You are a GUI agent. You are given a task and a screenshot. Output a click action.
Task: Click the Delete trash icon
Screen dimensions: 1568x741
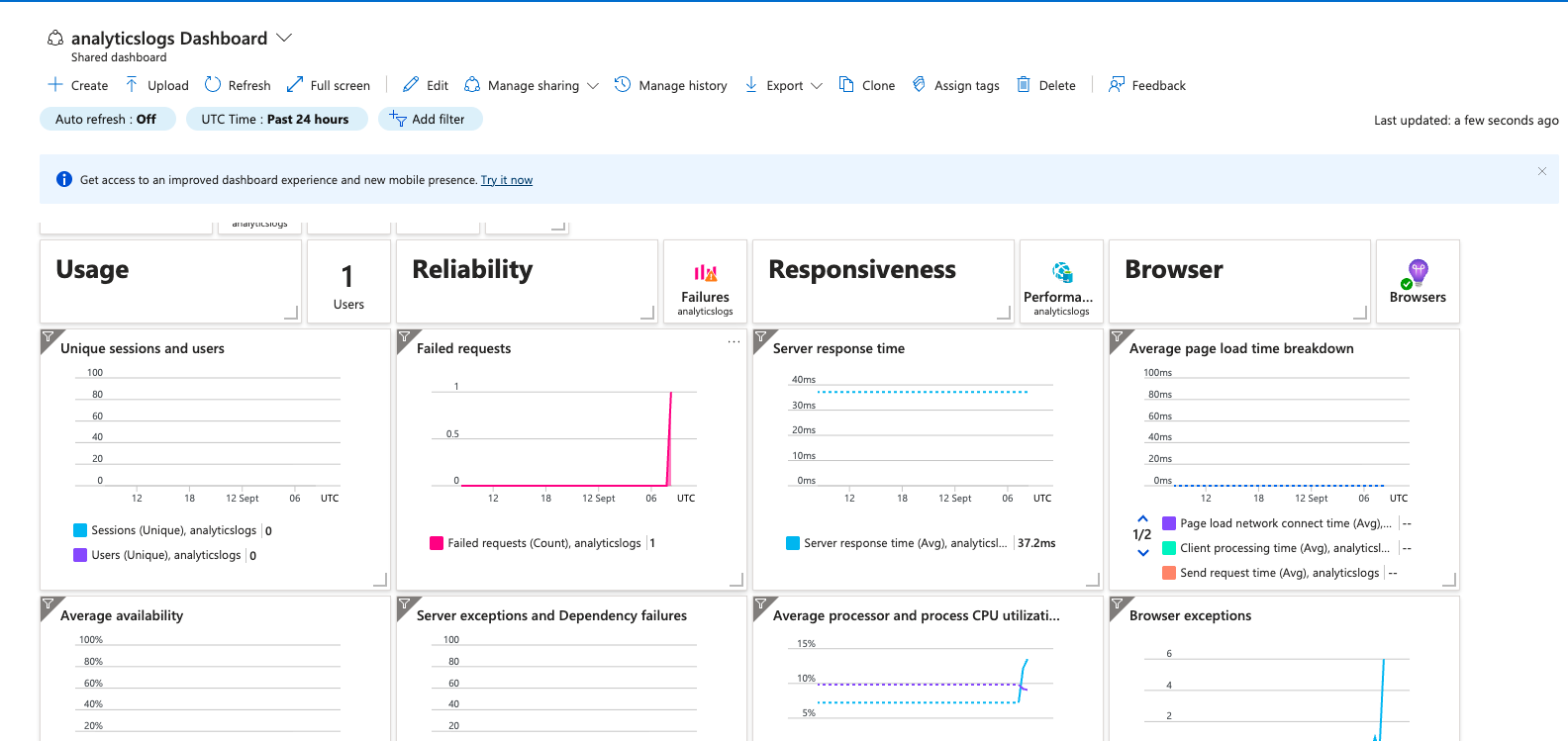point(1024,85)
